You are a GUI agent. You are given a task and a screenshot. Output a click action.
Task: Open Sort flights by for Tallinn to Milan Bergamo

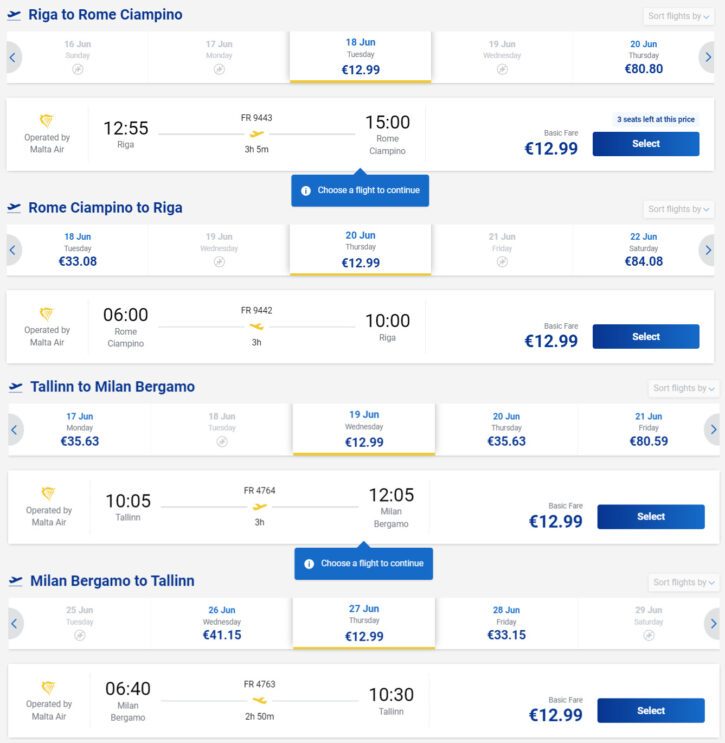click(x=684, y=388)
